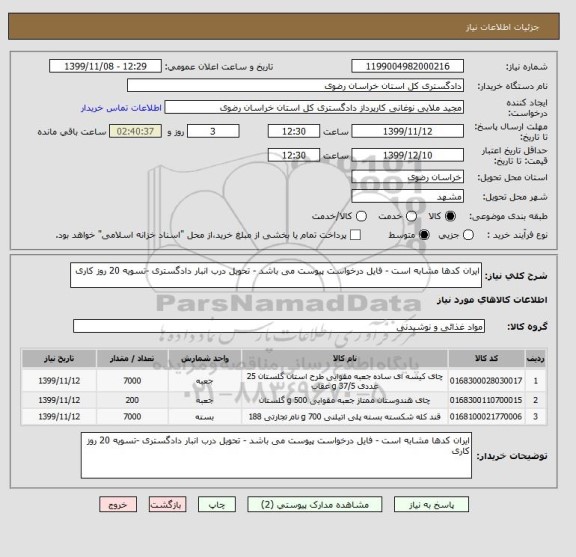The height and width of the screenshot is (557, 576).
Task: Click the چاپ print button
Action: (x=217, y=504)
